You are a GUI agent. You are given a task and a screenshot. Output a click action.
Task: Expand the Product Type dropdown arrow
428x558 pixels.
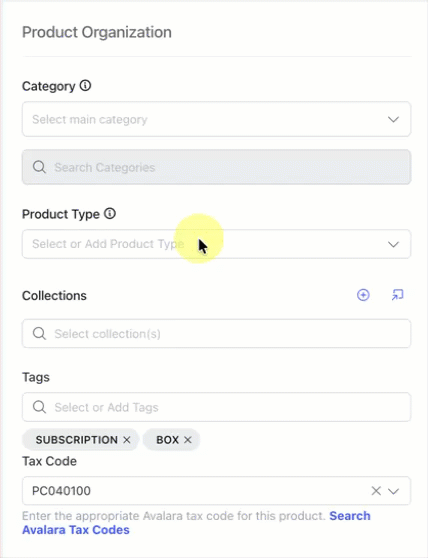pos(393,244)
